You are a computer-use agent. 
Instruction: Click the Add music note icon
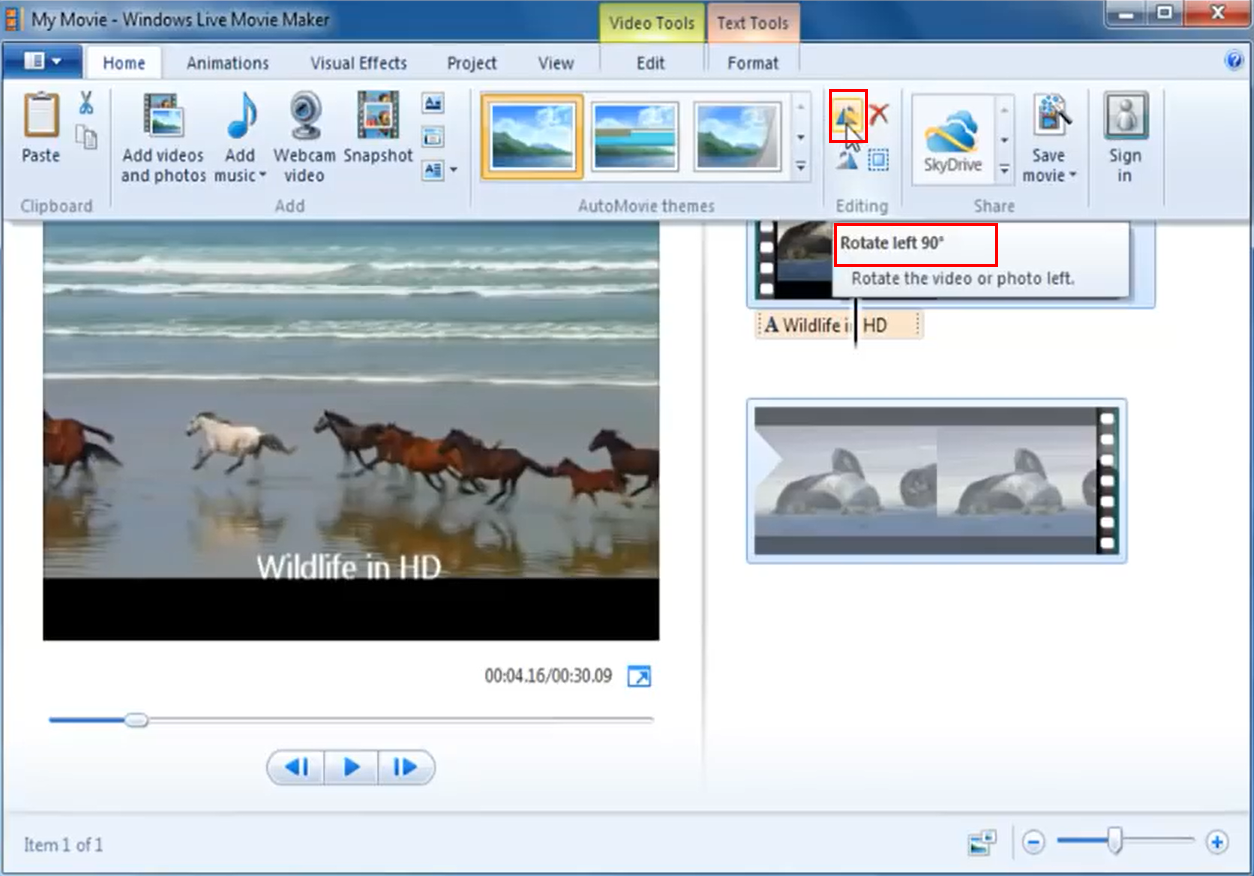coord(240,116)
